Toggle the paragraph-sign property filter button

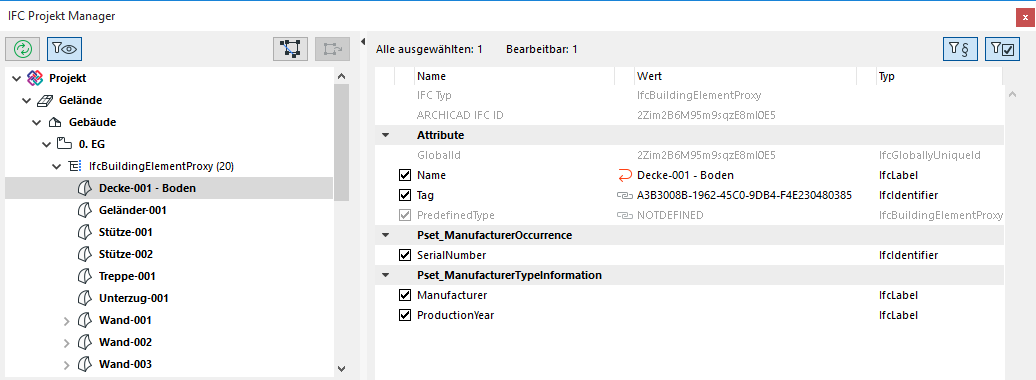(x=961, y=49)
